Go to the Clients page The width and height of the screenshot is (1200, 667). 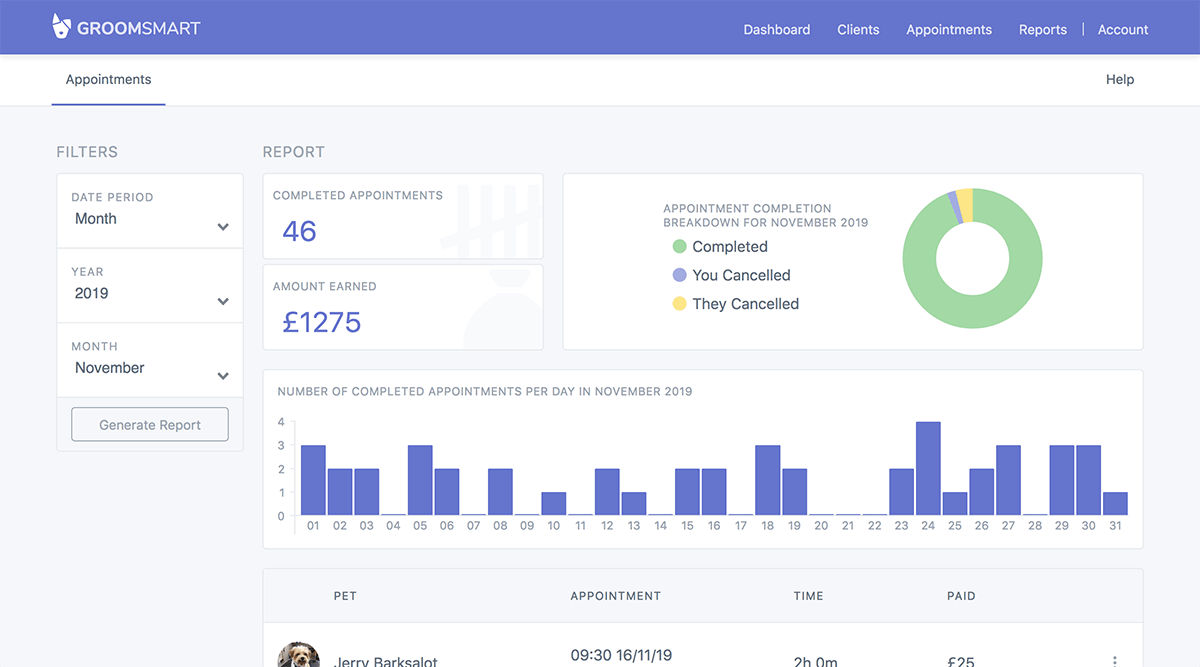pos(858,29)
